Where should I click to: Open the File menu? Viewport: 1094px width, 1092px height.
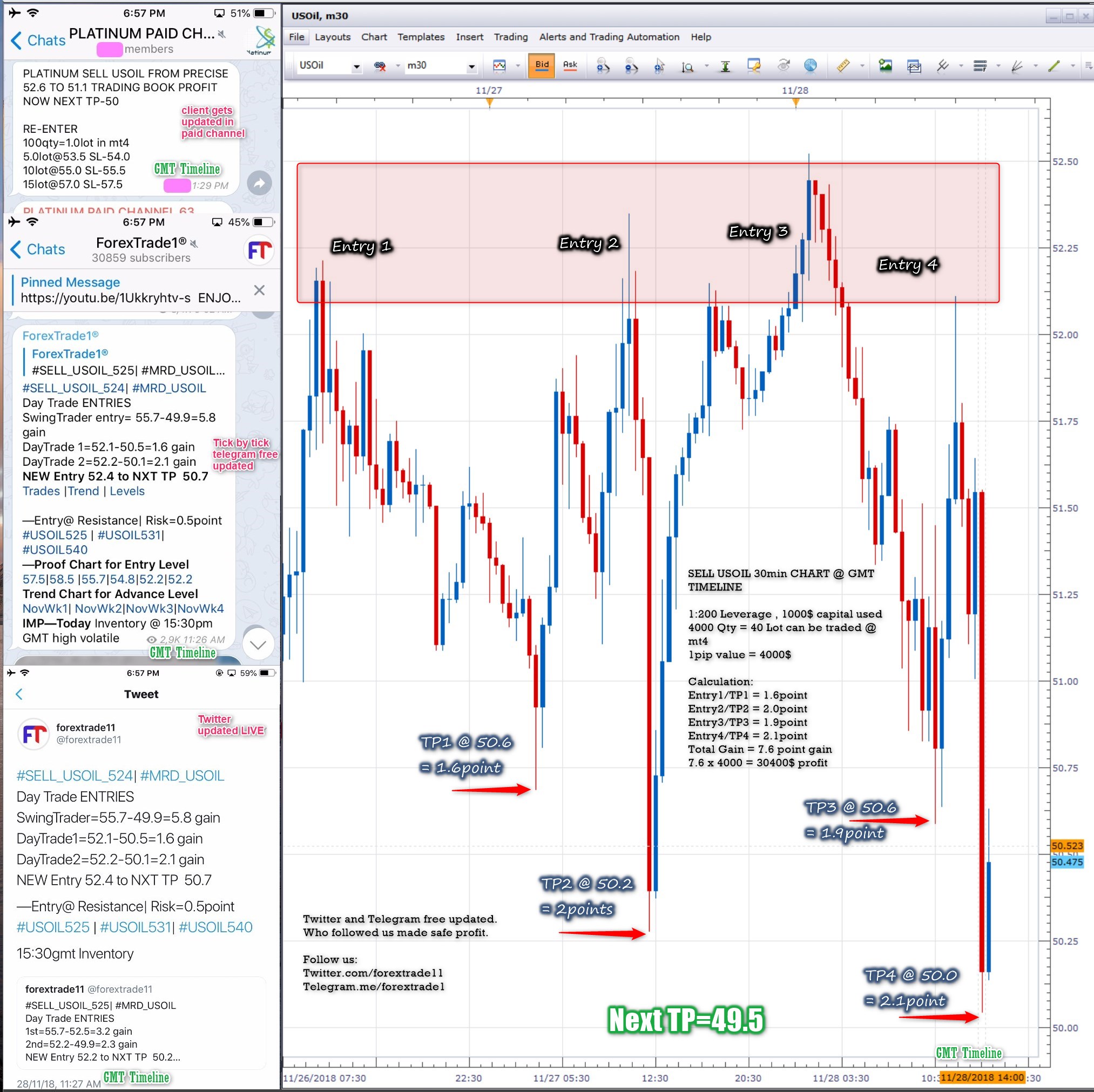click(x=296, y=37)
